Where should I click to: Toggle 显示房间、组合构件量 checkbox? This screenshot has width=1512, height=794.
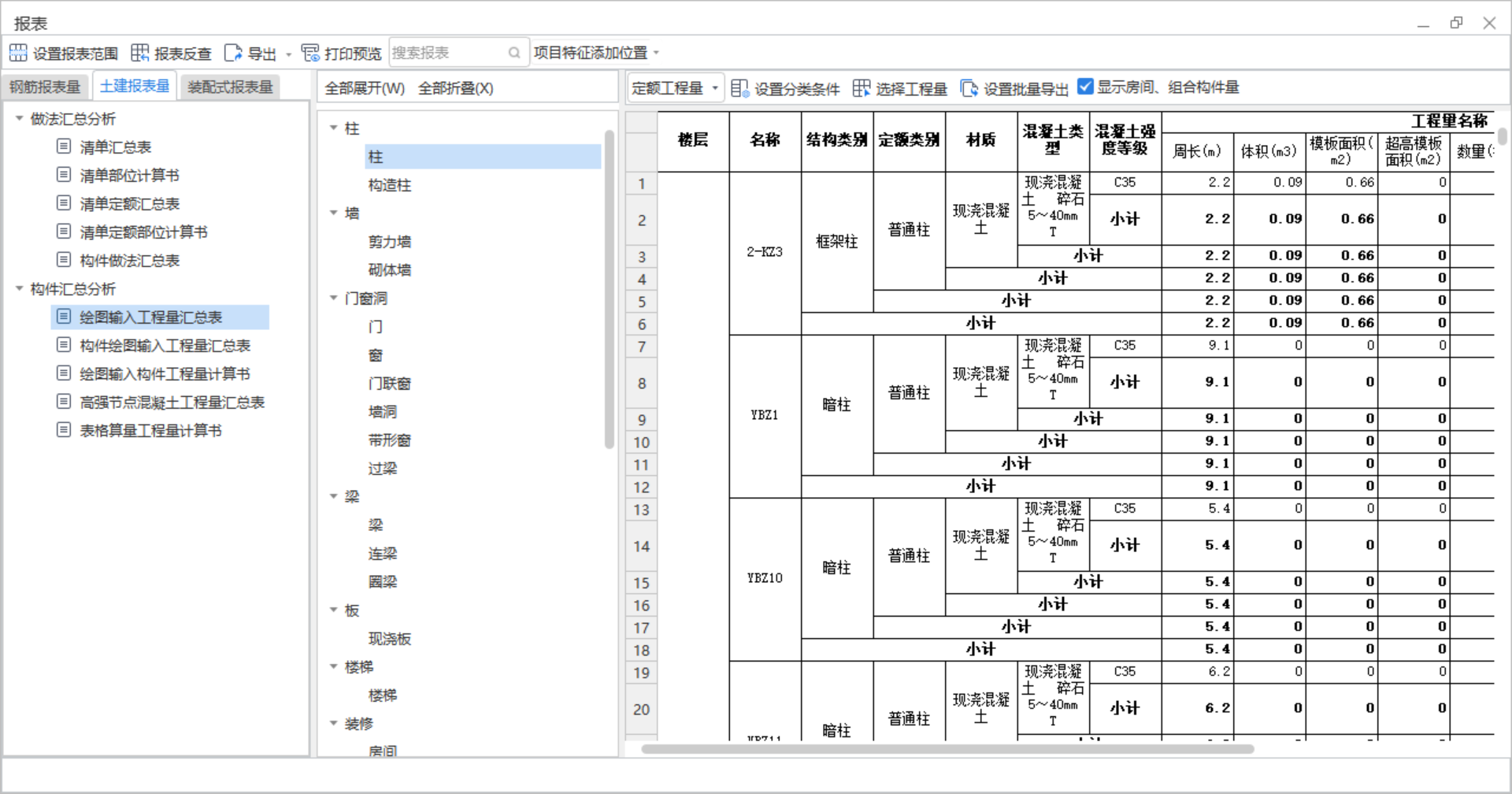point(1085,87)
